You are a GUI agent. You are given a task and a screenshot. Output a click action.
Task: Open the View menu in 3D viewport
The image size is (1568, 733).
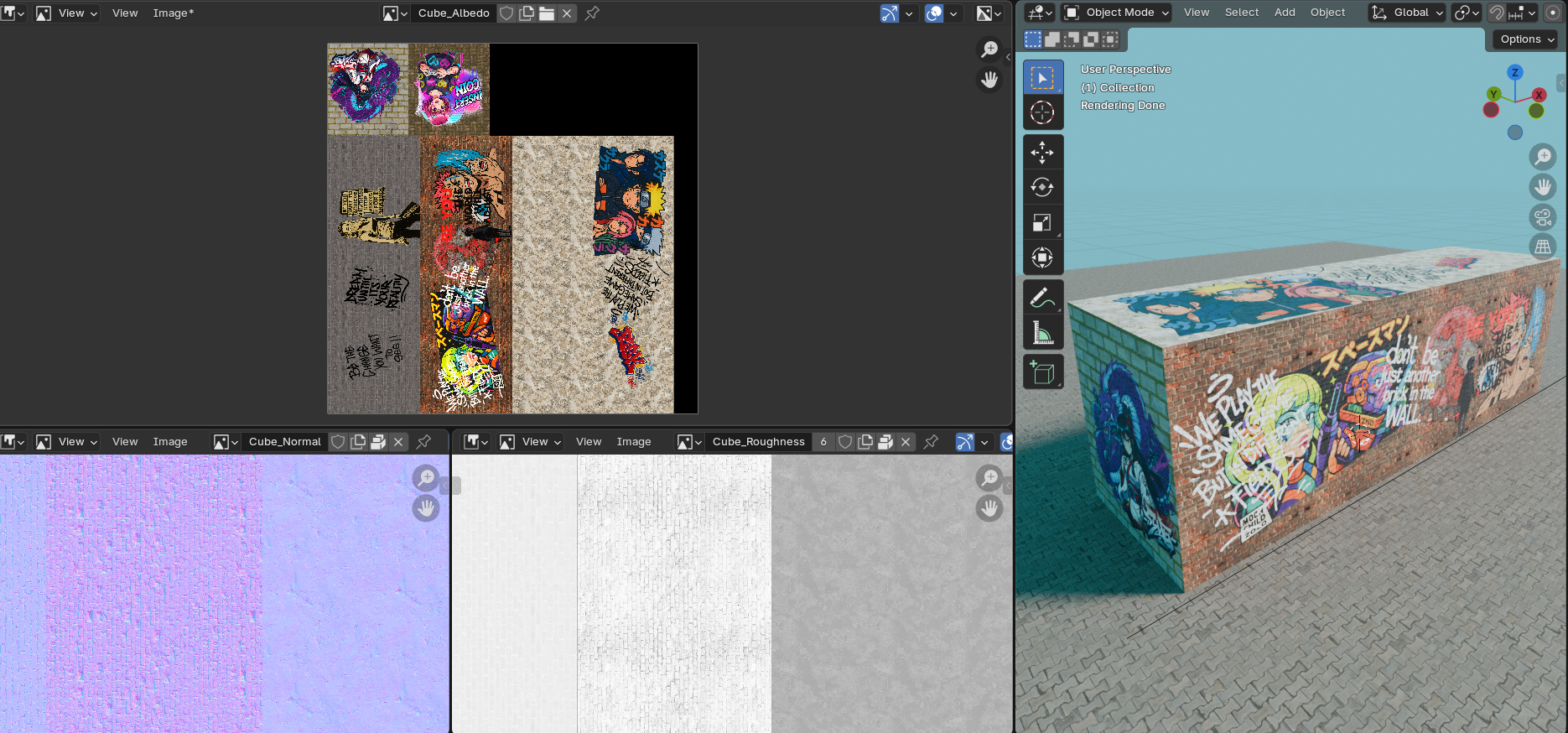1197,13
